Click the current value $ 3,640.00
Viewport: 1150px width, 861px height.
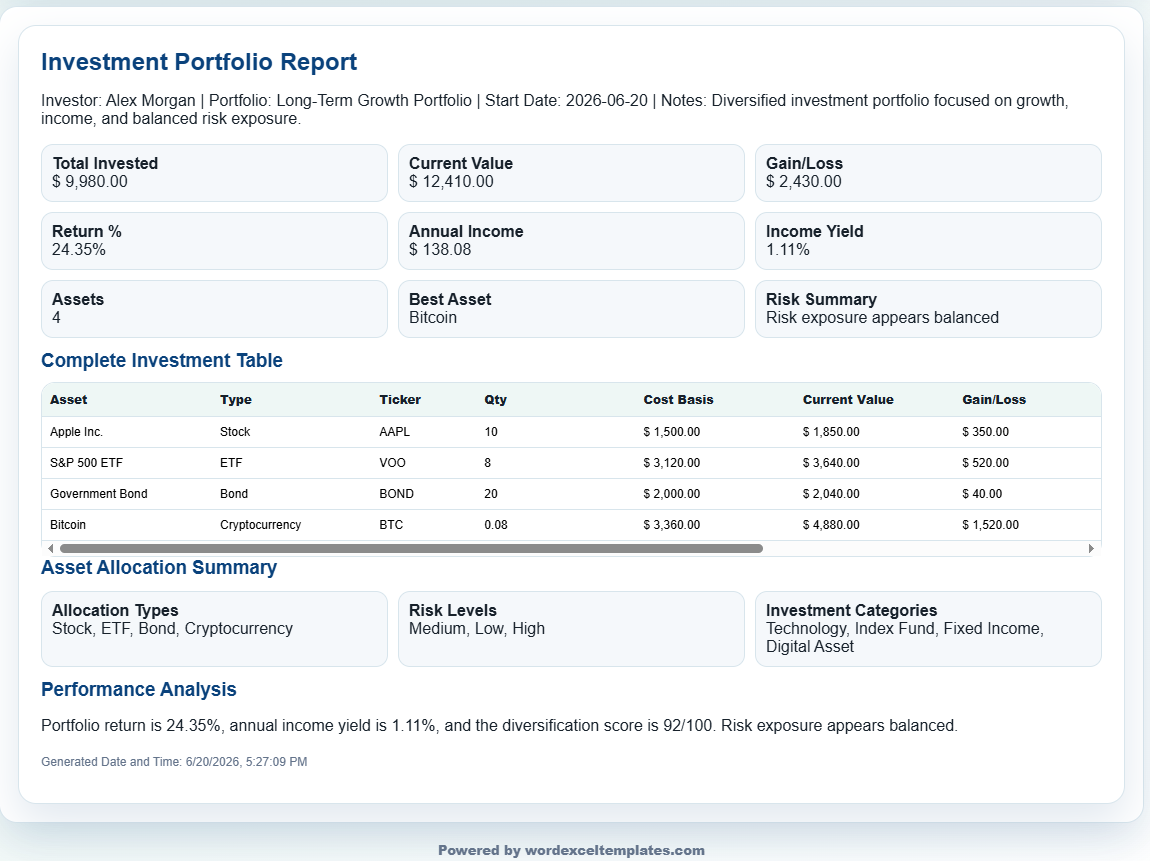coord(831,463)
